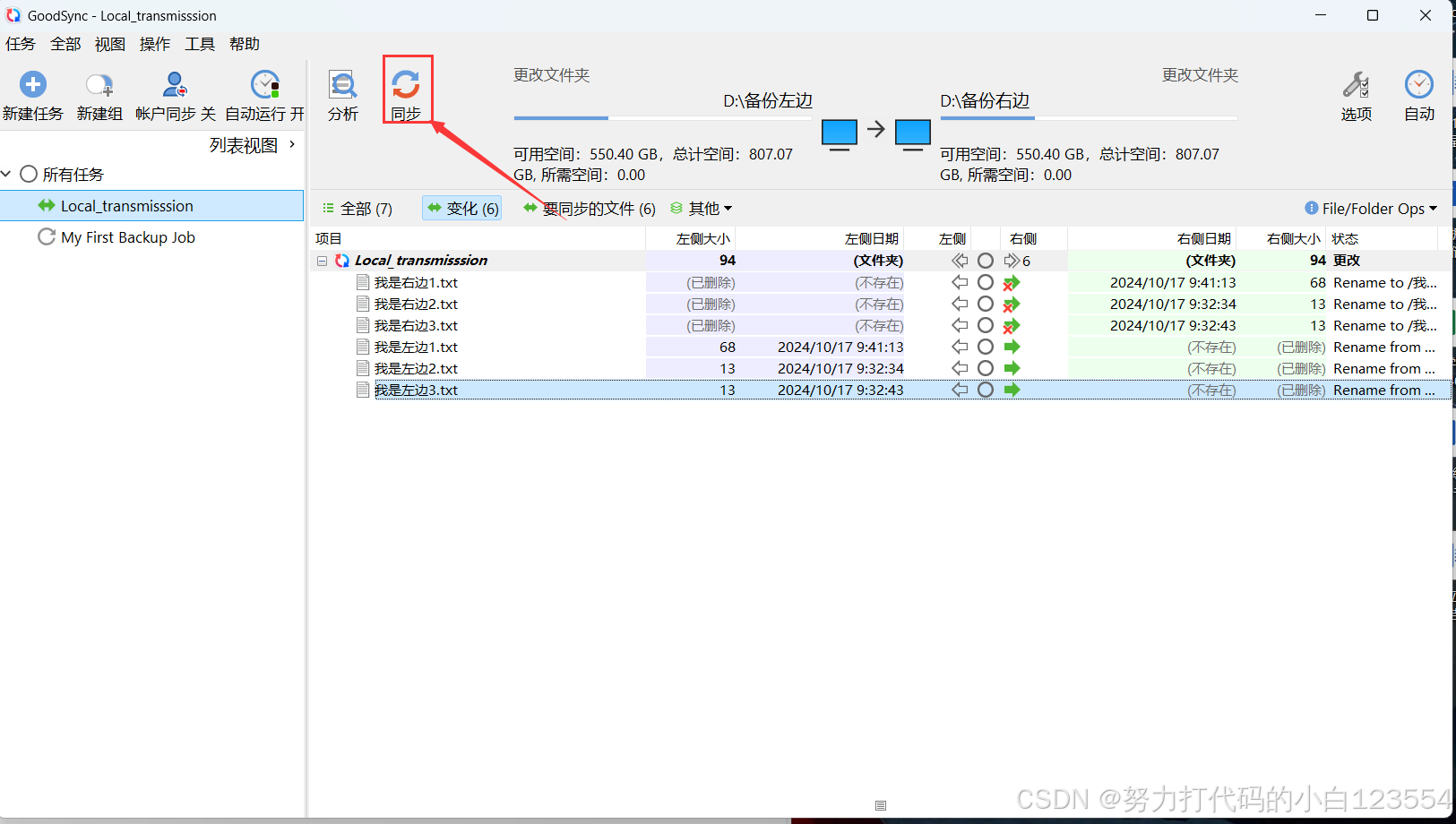Open the 其他 filter dropdown

click(x=701, y=209)
